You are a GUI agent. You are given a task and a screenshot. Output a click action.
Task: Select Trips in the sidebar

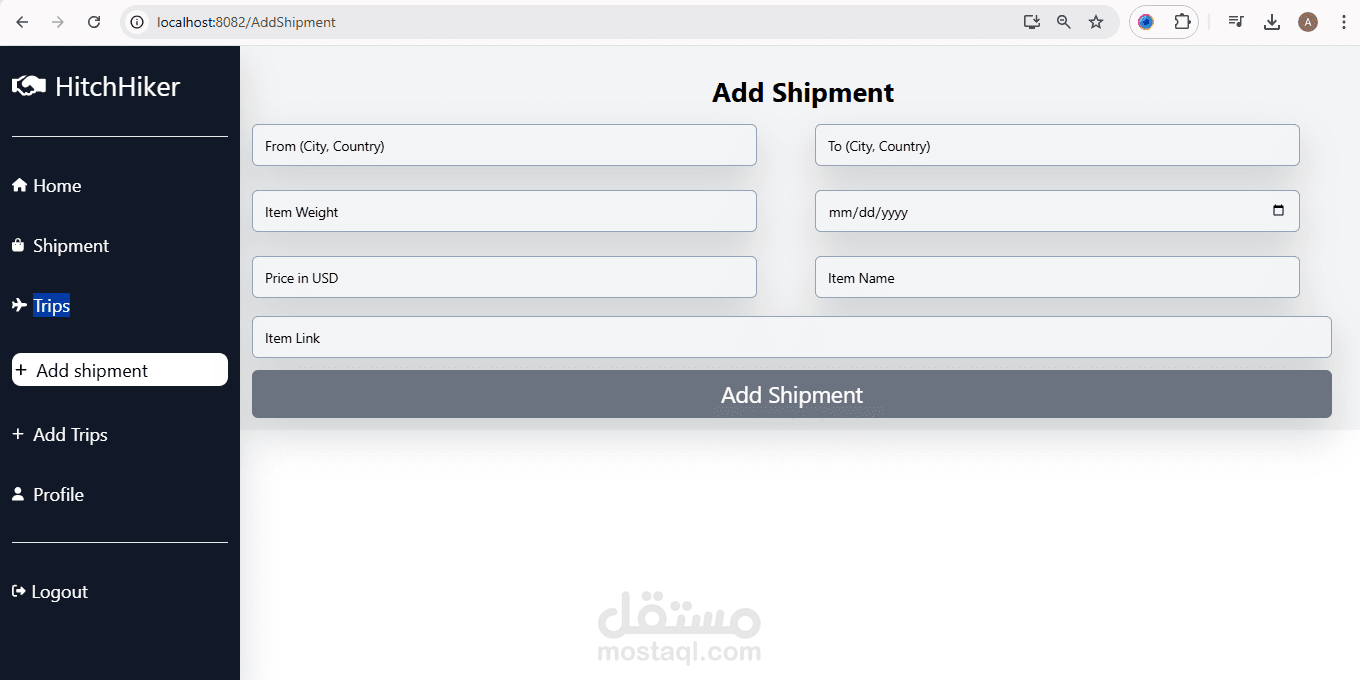tap(51, 306)
